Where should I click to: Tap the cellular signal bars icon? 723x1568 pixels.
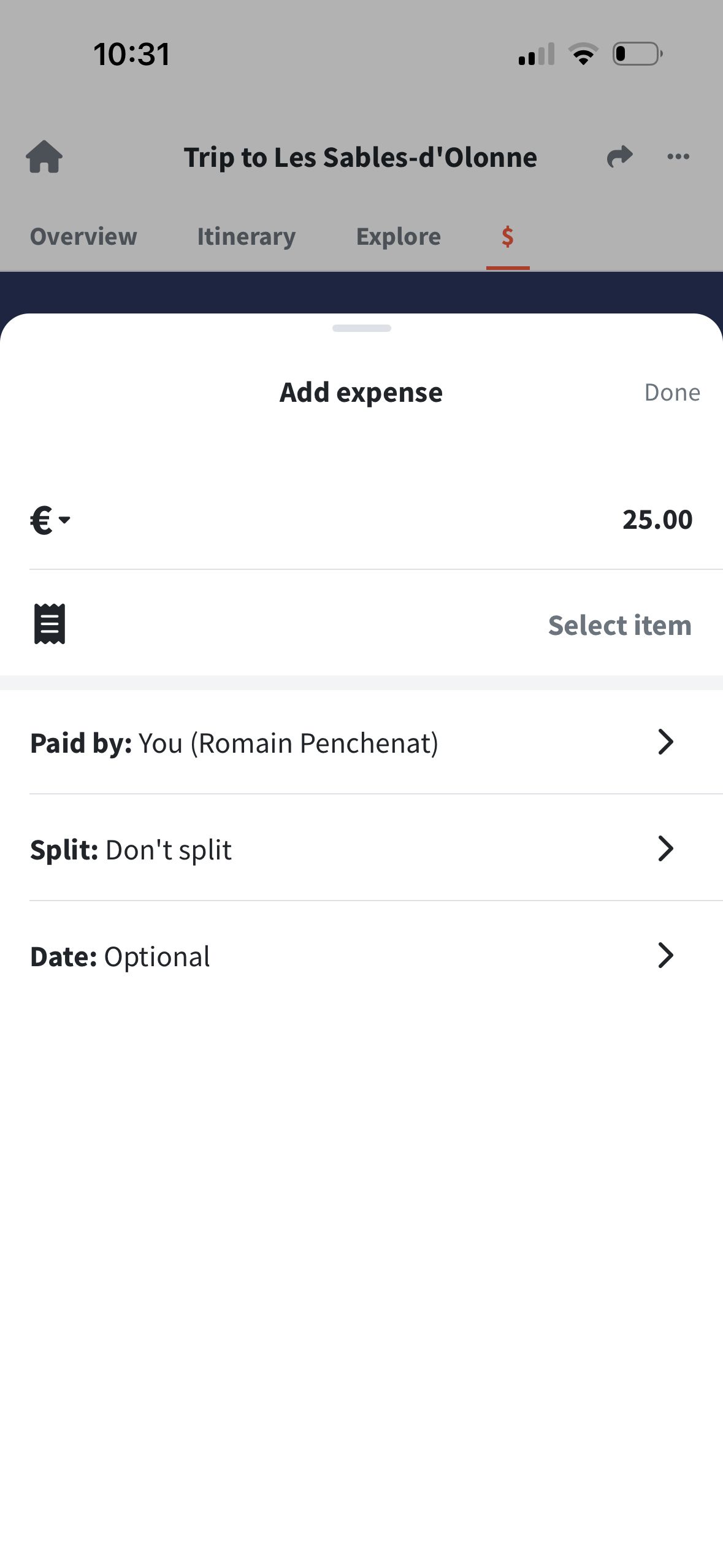coord(537,54)
